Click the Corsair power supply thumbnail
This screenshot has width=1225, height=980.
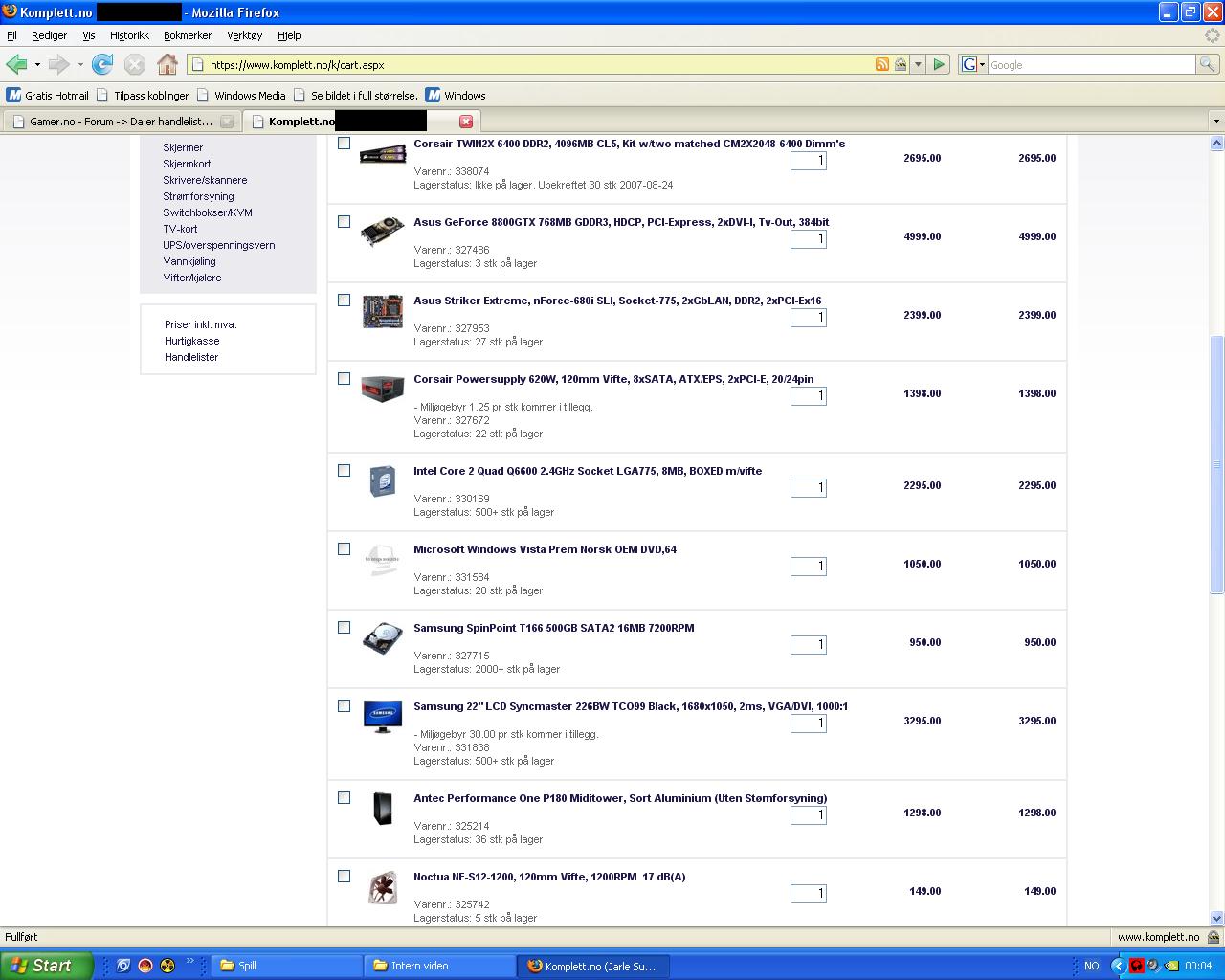click(383, 389)
